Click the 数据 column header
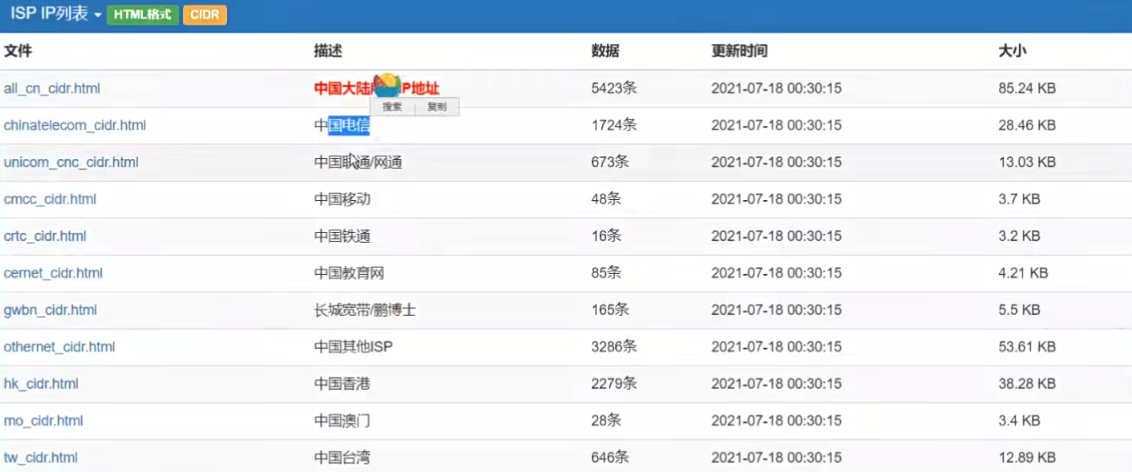The height and width of the screenshot is (472, 1132). point(605,51)
